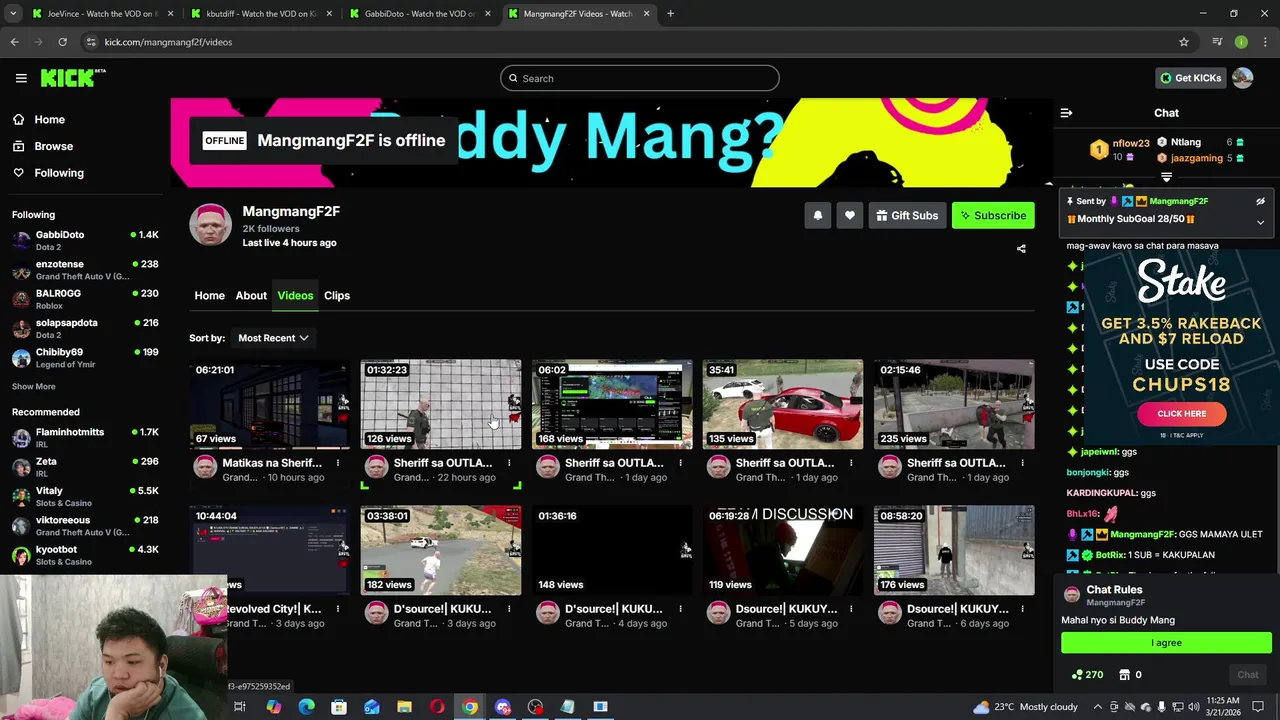Open OBS Studio from the taskbar
The image size is (1280, 720).
[x=535, y=707]
